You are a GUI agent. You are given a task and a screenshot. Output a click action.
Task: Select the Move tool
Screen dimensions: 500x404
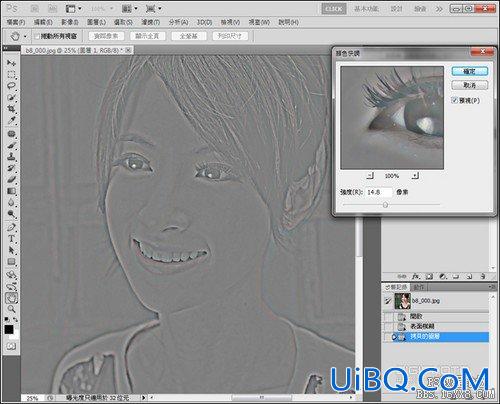pyautogui.click(x=11, y=63)
